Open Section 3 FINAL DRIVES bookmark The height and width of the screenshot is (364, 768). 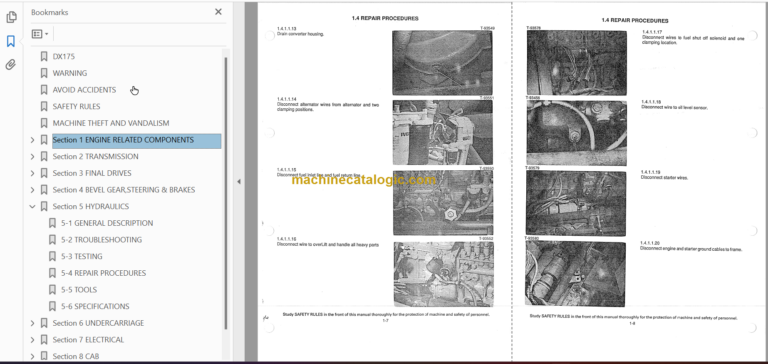pyautogui.click(x=92, y=173)
